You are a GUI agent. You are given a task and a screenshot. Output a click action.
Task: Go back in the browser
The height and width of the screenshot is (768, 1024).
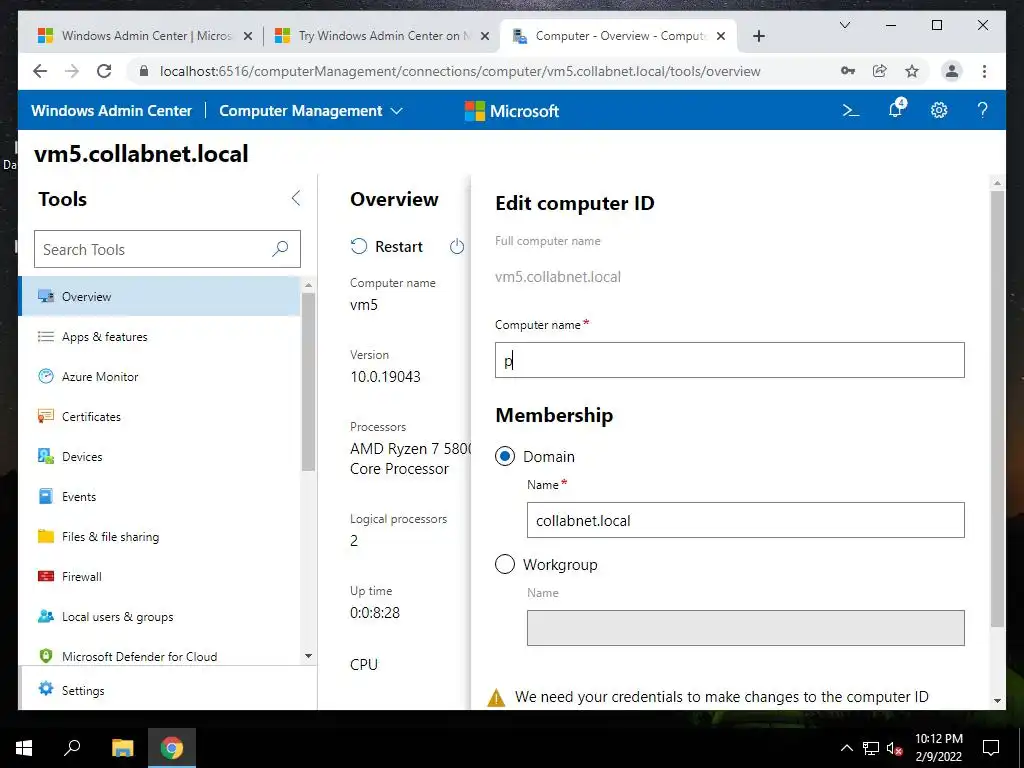pyautogui.click(x=40, y=71)
